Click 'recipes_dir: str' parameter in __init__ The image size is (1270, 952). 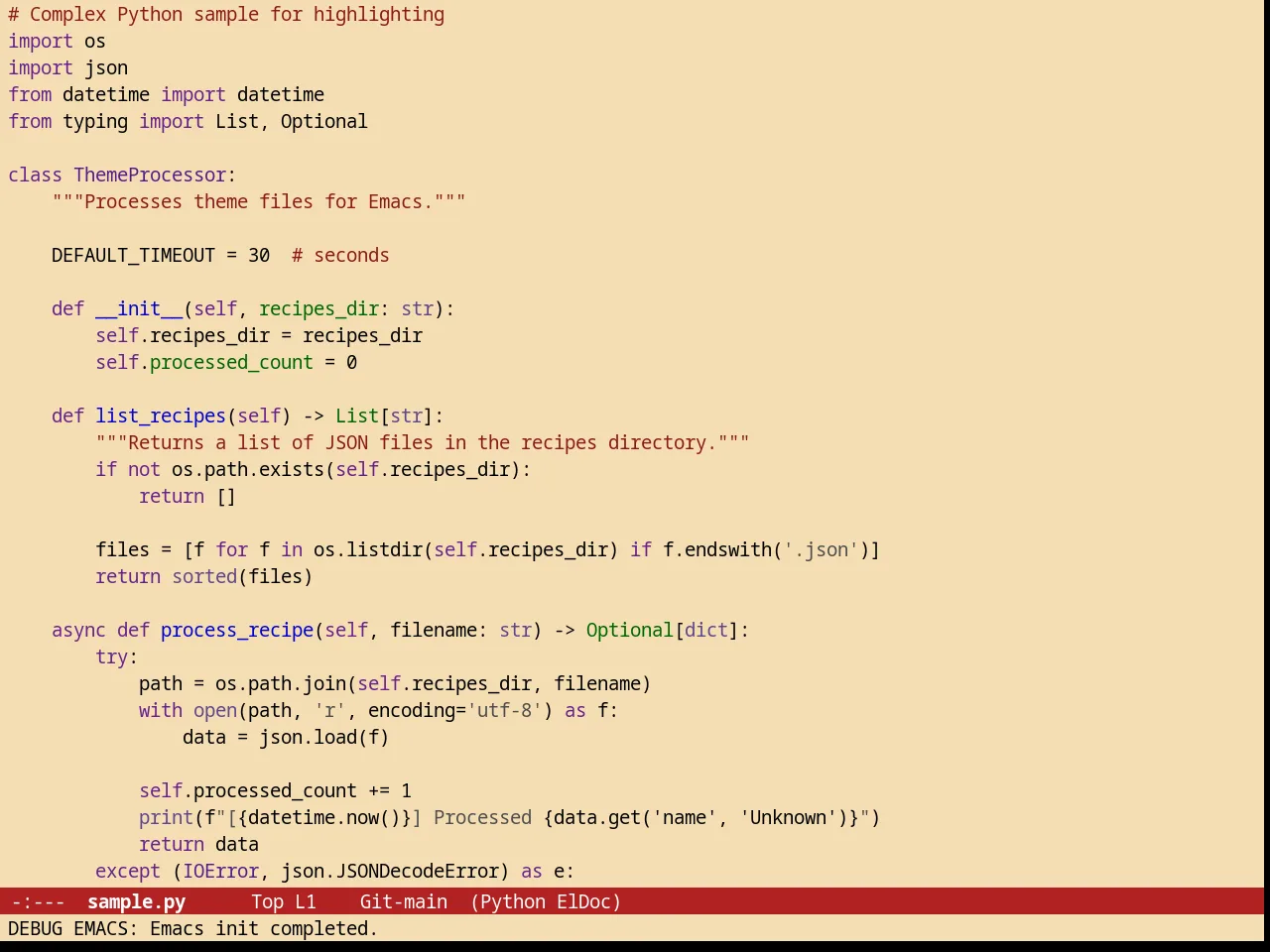(x=346, y=309)
